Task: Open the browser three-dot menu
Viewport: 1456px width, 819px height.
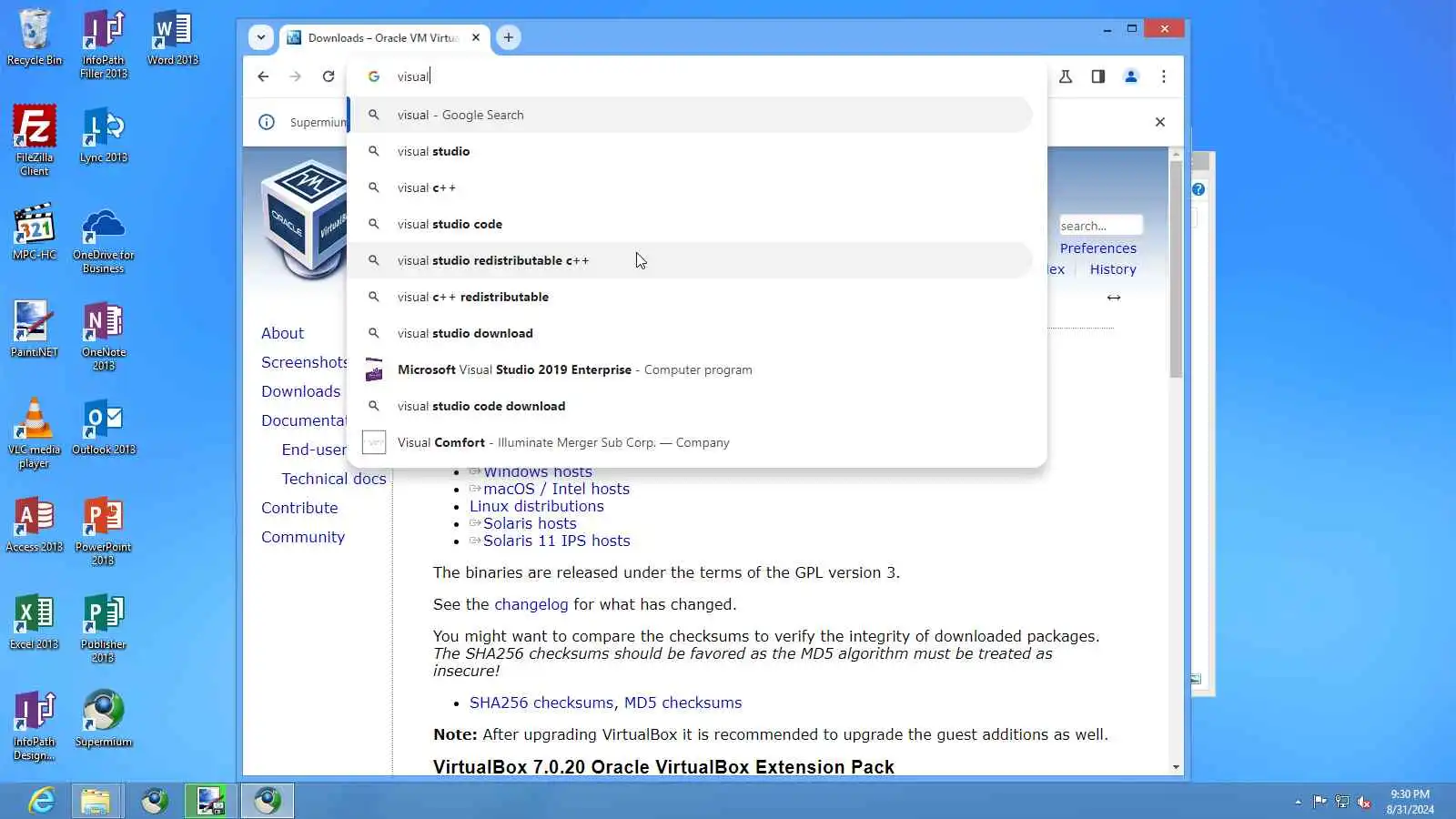Action: [x=1164, y=76]
